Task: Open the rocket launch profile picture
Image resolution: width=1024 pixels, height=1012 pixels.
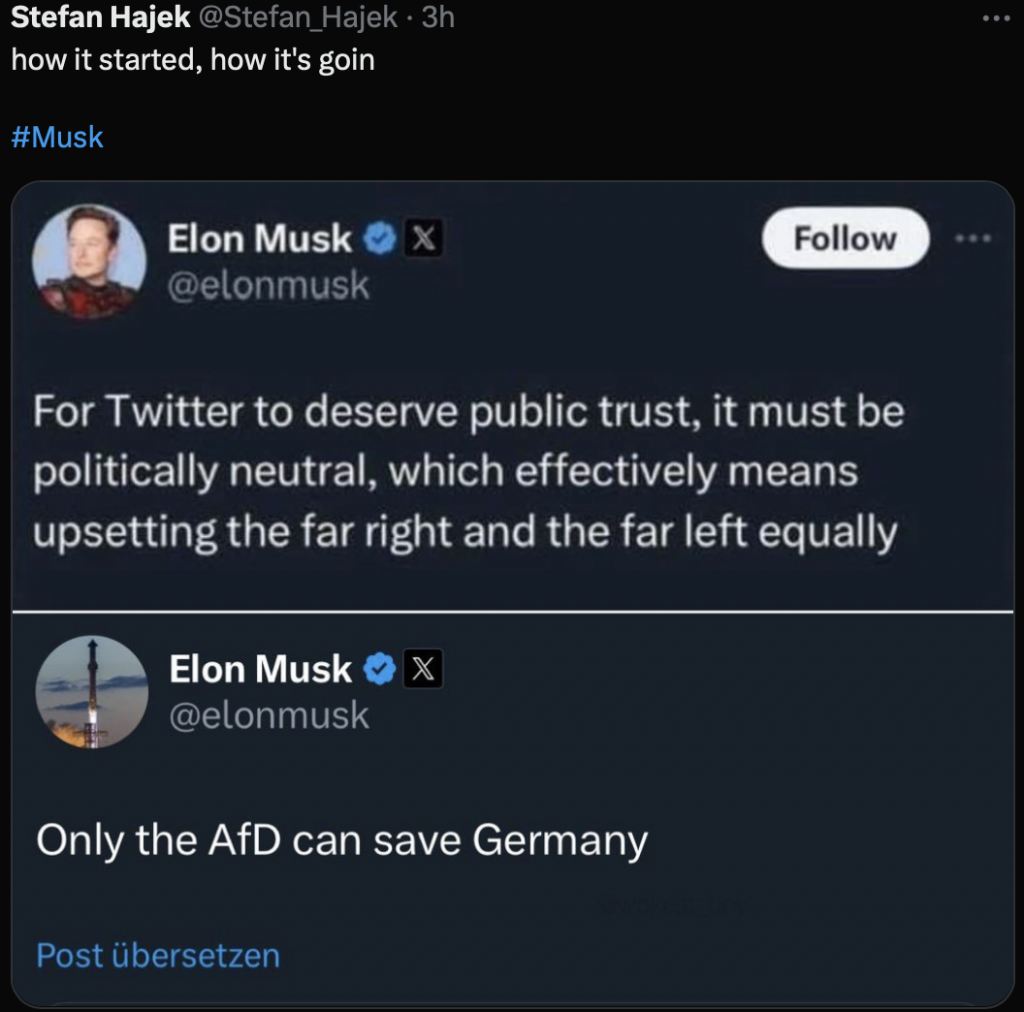Action: coord(92,692)
